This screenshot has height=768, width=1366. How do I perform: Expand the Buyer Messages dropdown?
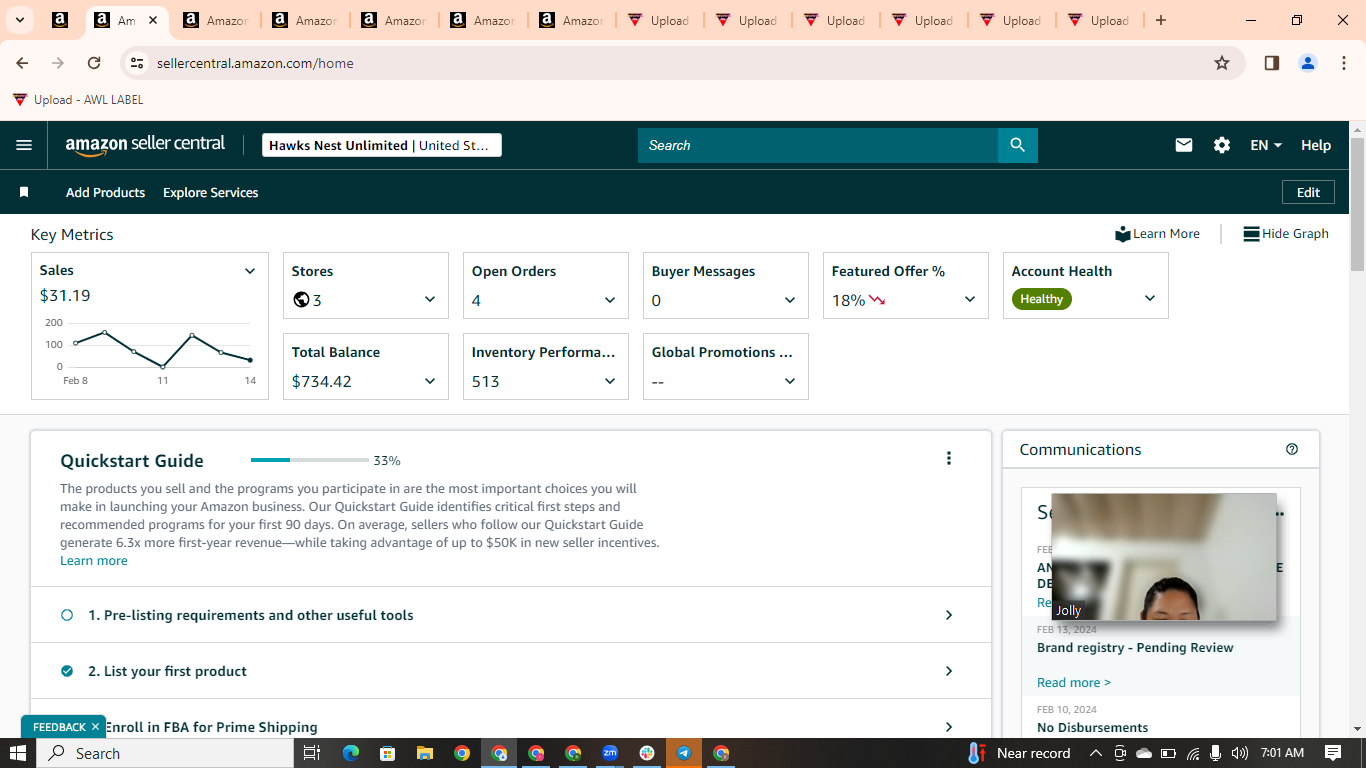click(x=790, y=300)
